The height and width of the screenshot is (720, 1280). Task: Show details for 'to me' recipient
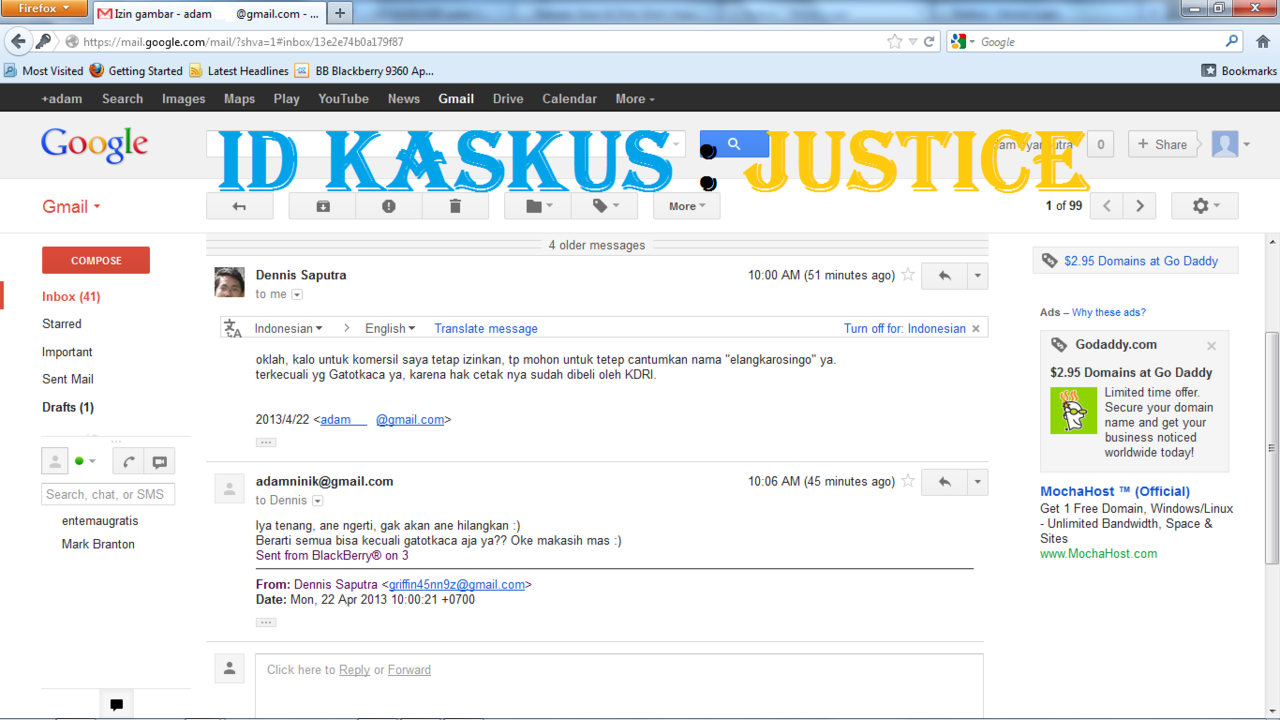[297, 295]
